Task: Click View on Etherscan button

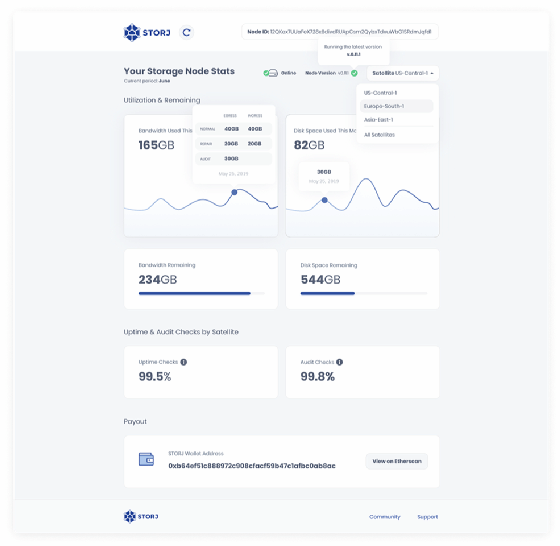Action: (397, 461)
